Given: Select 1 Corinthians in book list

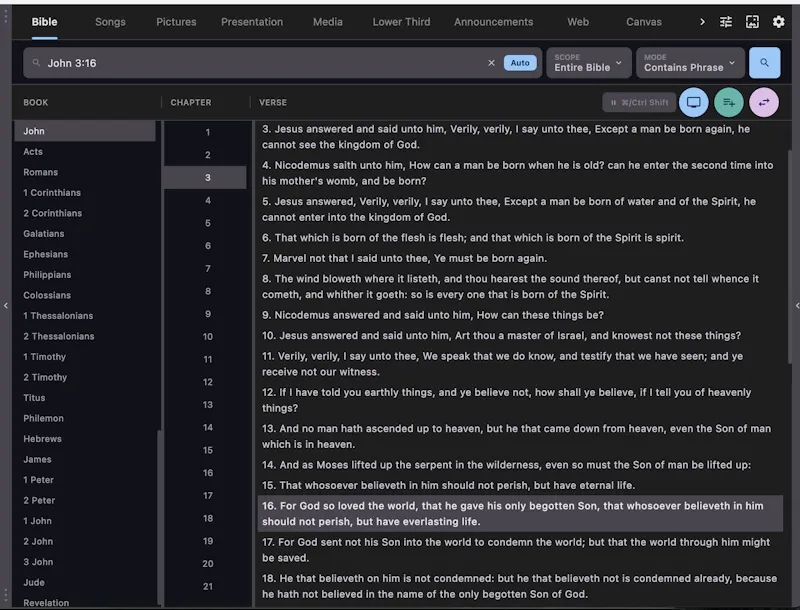Looking at the screenshot, I should pos(85,192).
